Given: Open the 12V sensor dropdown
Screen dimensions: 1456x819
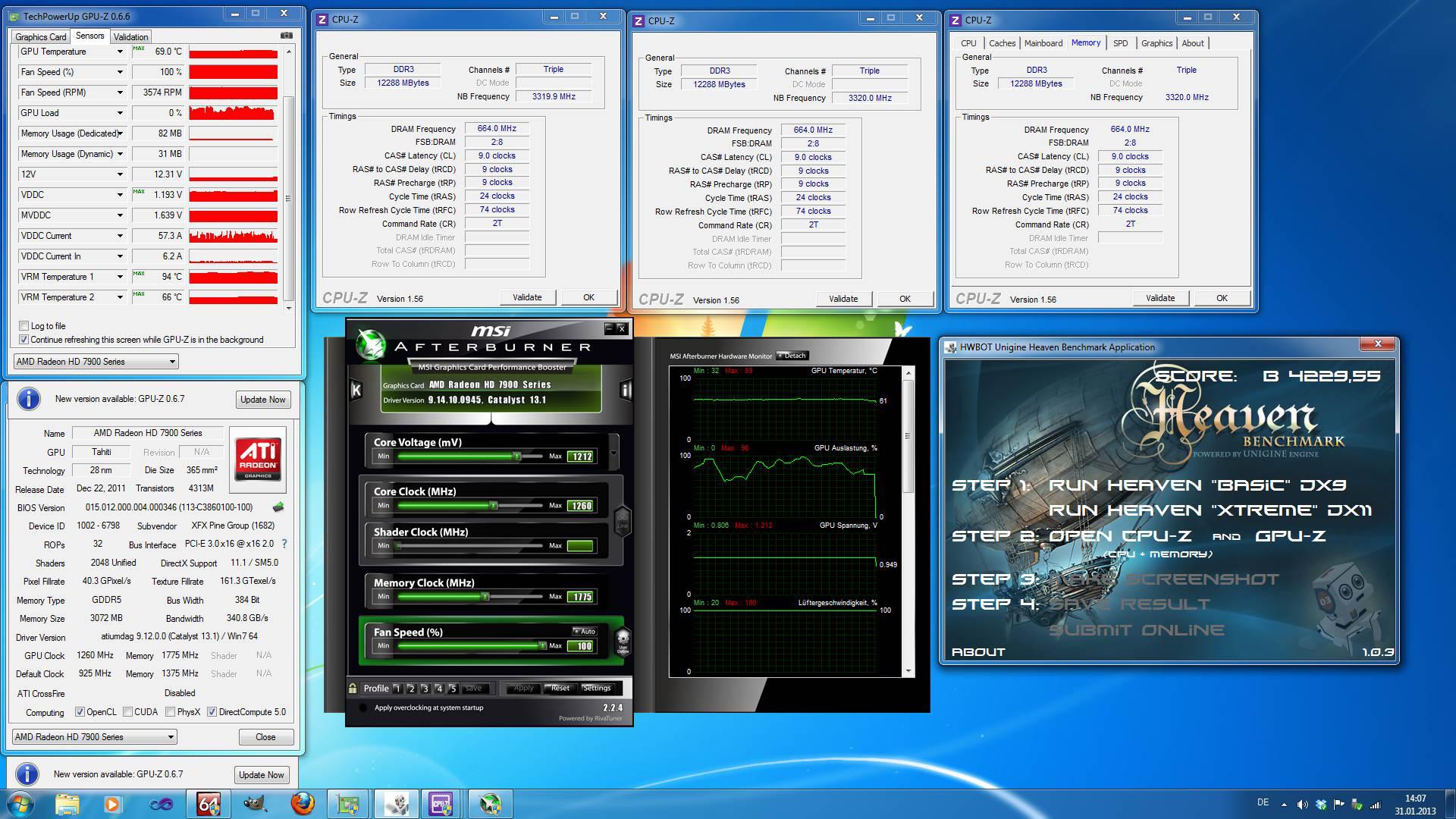Looking at the screenshot, I should tap(120, 174).
